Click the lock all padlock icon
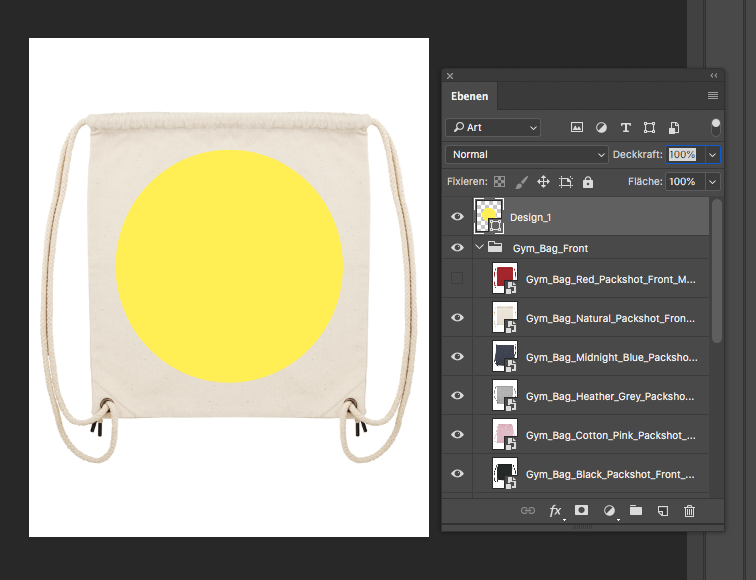756x580 pixels. (x=588, y=182)
